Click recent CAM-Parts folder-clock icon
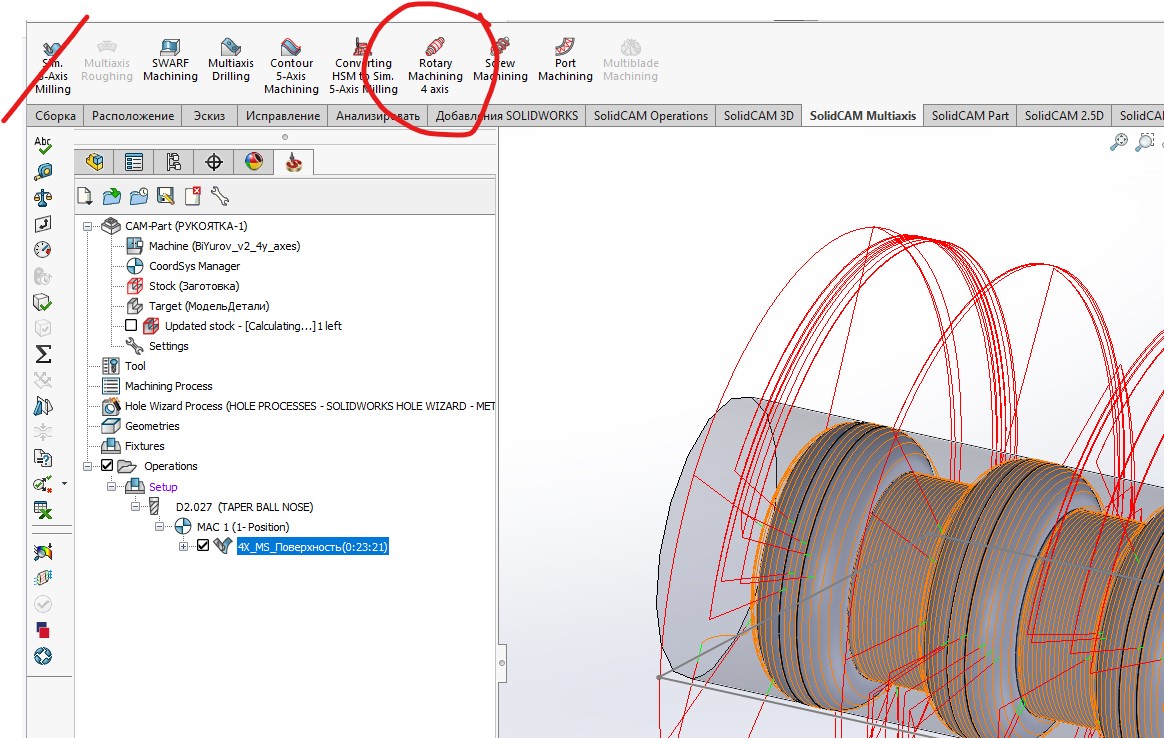1164x738 pixels. coord(139,196)
